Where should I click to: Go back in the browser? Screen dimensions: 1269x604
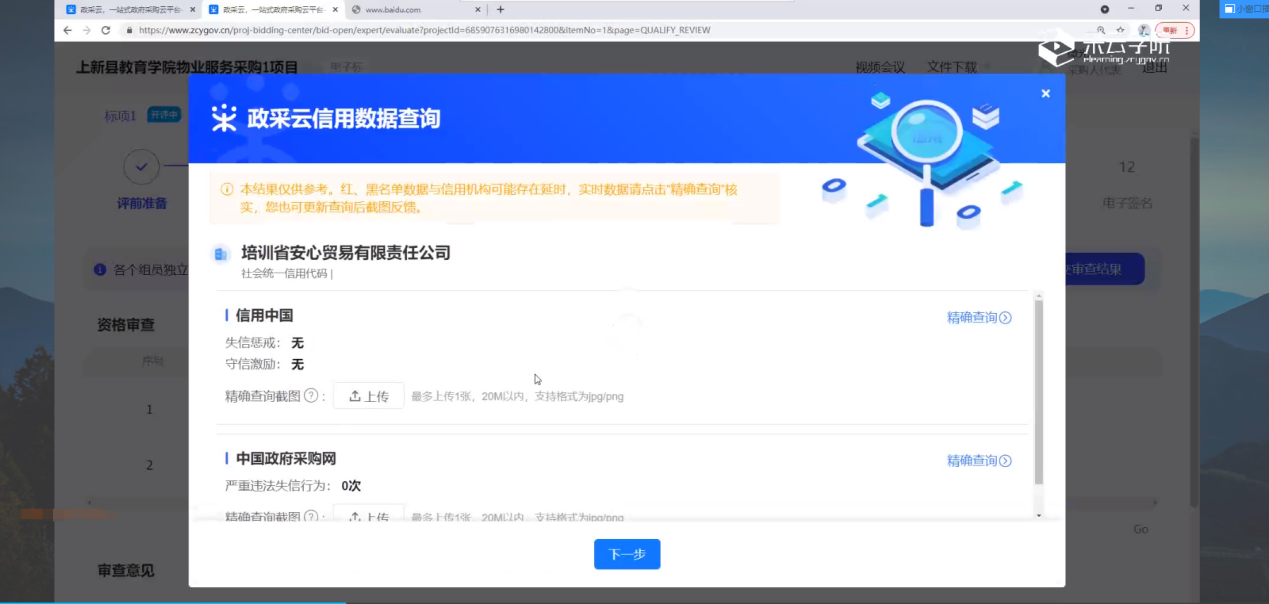tap(67, 30)
